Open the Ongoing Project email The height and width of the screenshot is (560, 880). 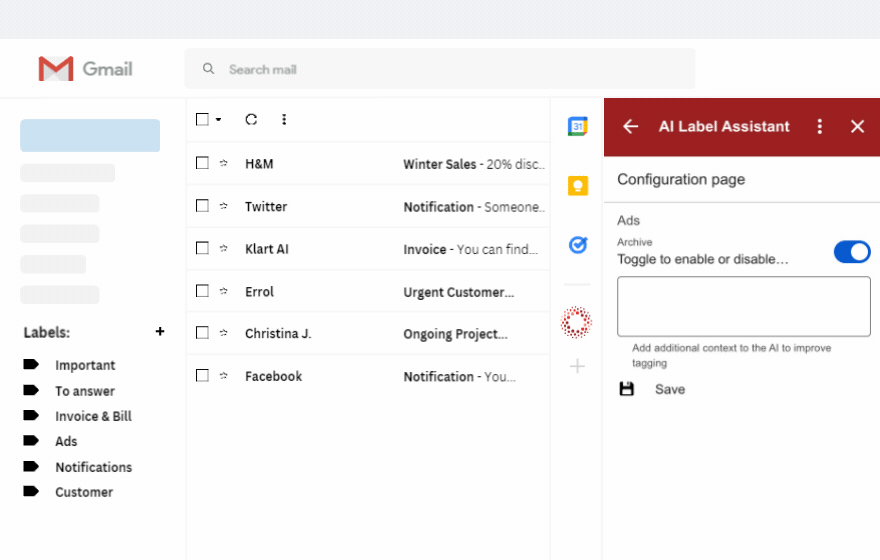point(368,333)
